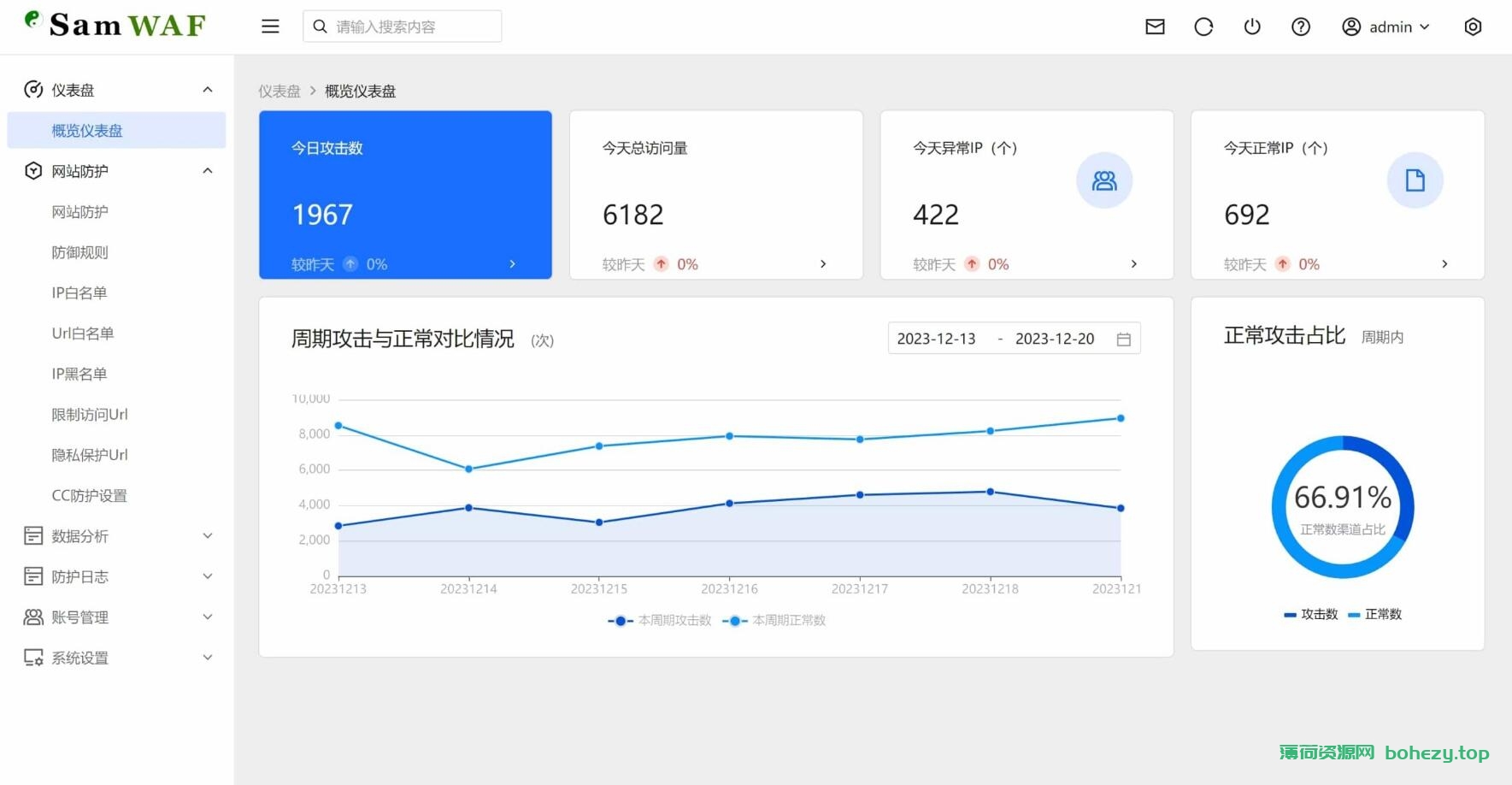Click the 6182 total visits value

coord(633,215)
